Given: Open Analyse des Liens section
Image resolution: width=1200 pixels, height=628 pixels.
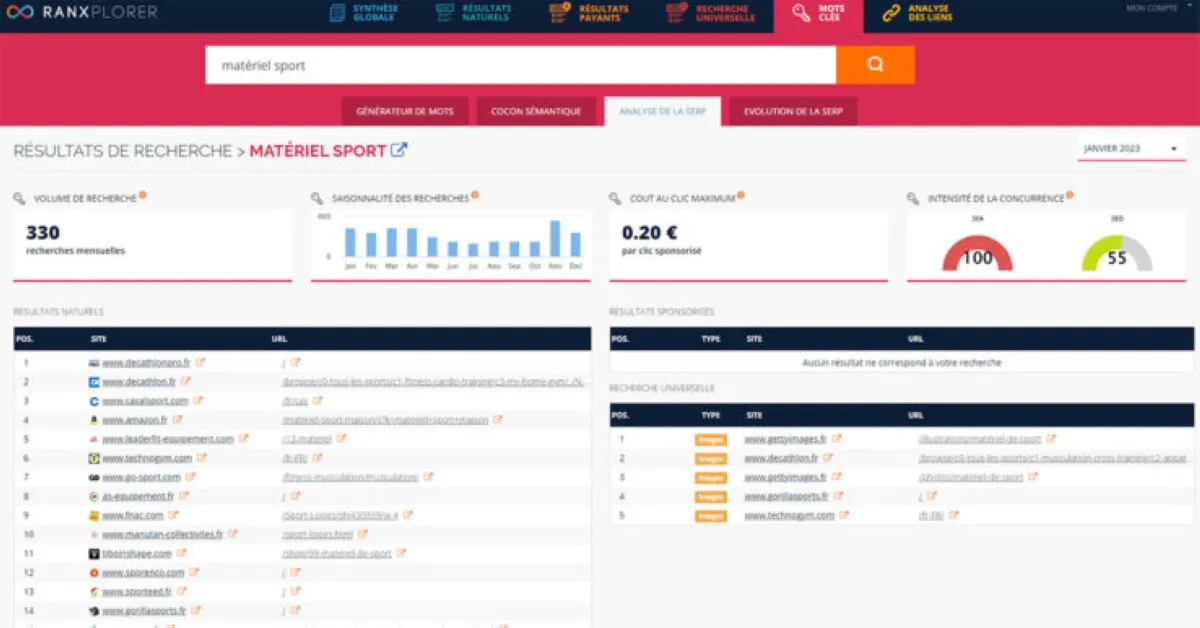Looking at the screenshot, I should (917, 13).
